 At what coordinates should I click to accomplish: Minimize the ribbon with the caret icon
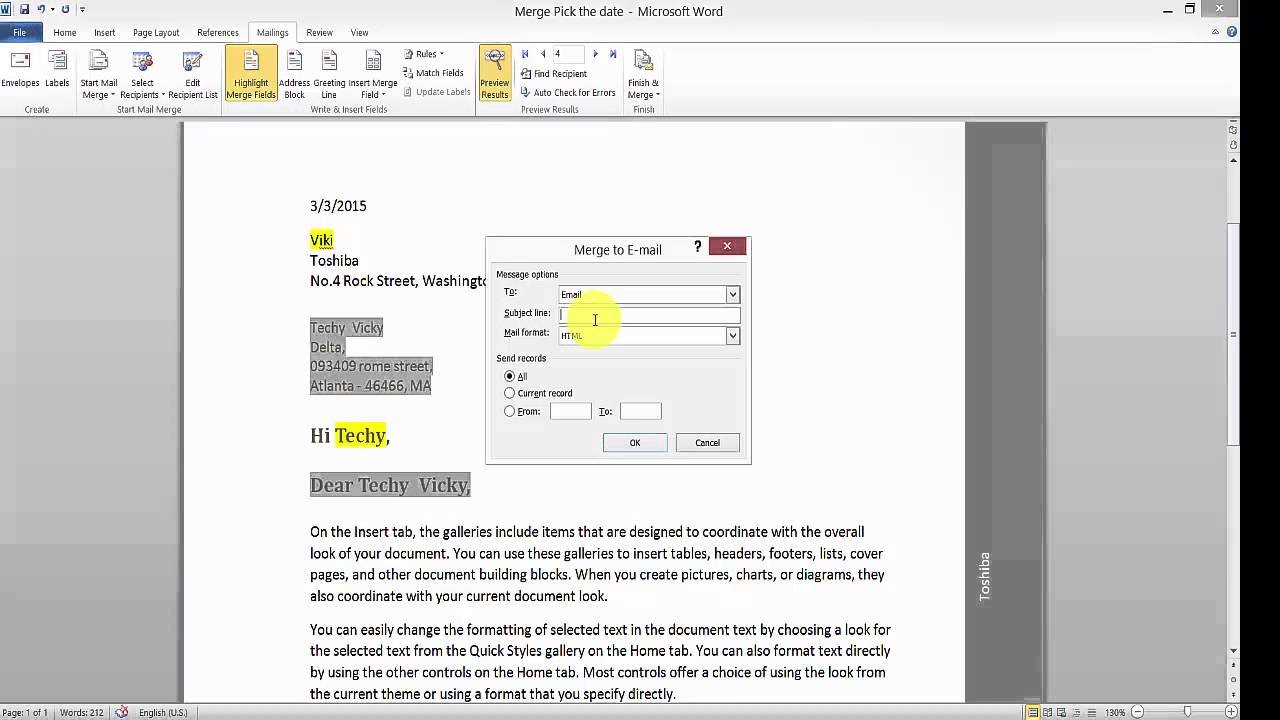(x=1217, y=32)
